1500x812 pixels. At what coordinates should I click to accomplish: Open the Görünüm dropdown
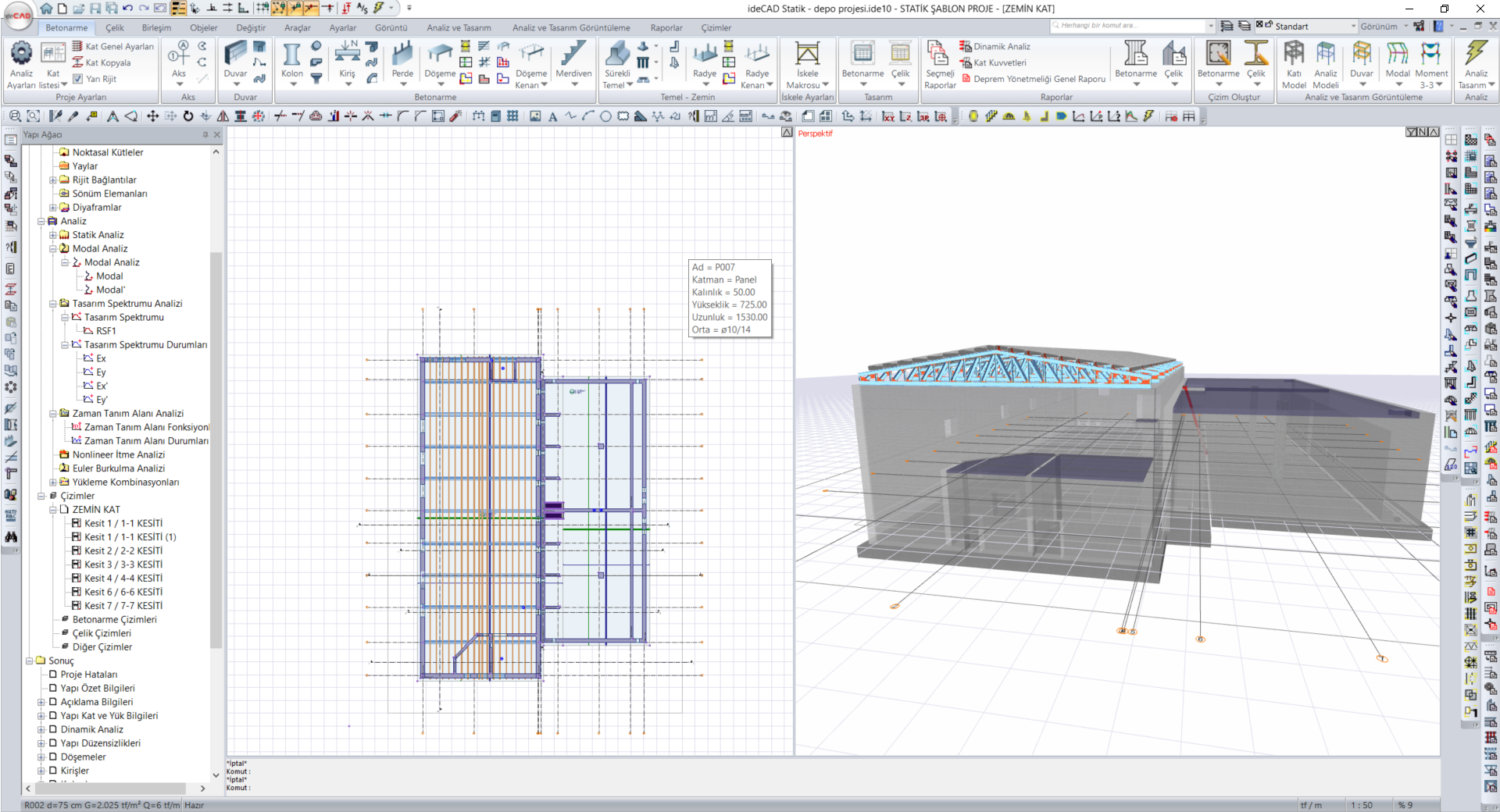(1384, 26)
